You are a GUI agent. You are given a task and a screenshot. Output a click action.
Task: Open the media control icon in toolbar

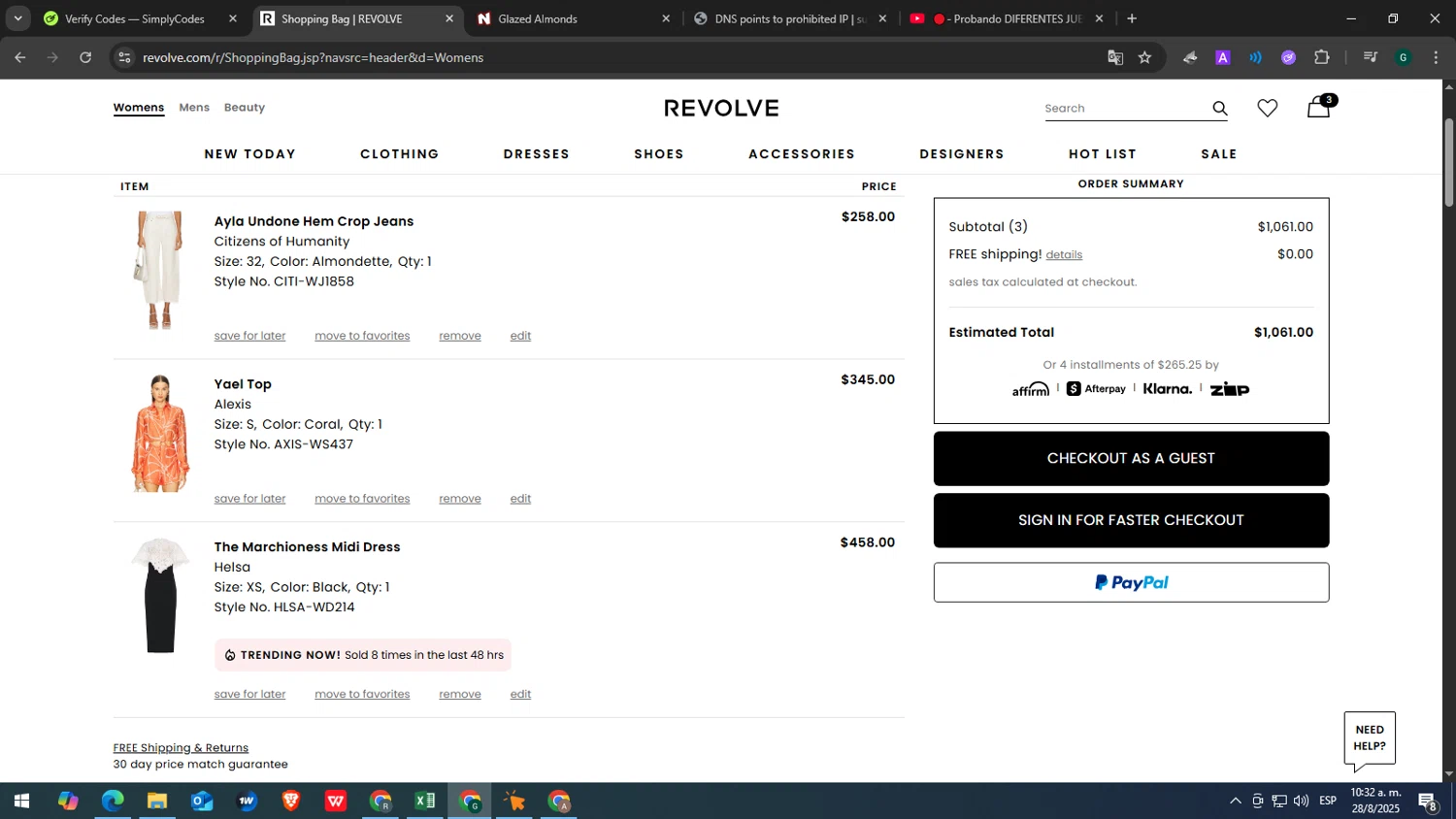click(x=1371, y=57)
